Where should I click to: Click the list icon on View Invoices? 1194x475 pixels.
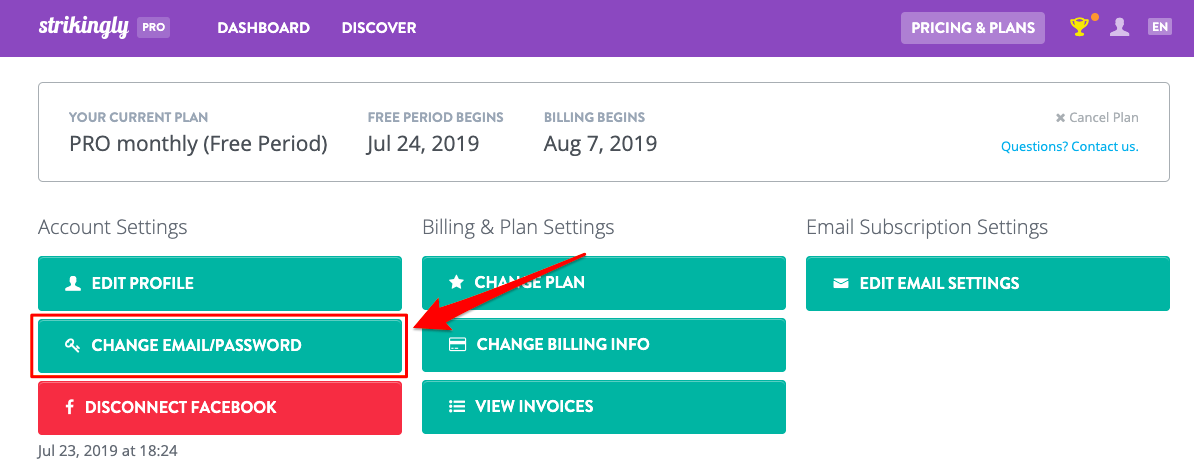[x=457, y=406]
